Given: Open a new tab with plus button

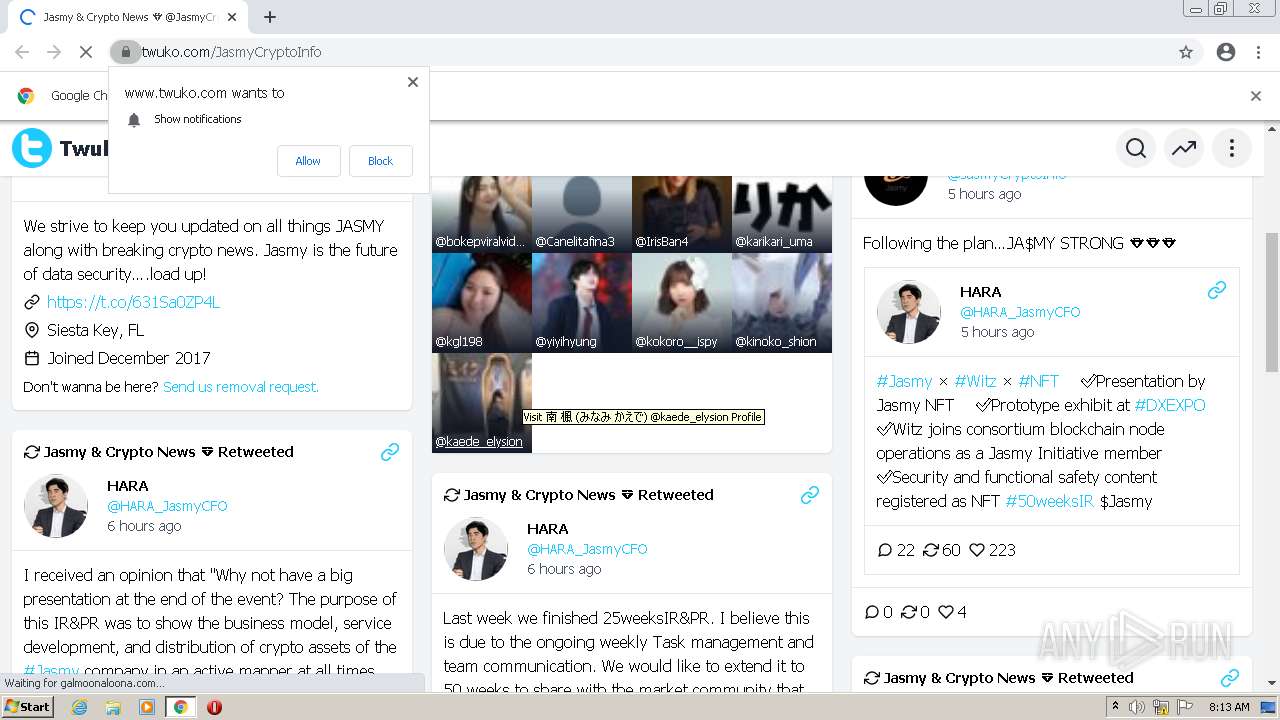Looking at the screenshot, I should coord(270,17).
